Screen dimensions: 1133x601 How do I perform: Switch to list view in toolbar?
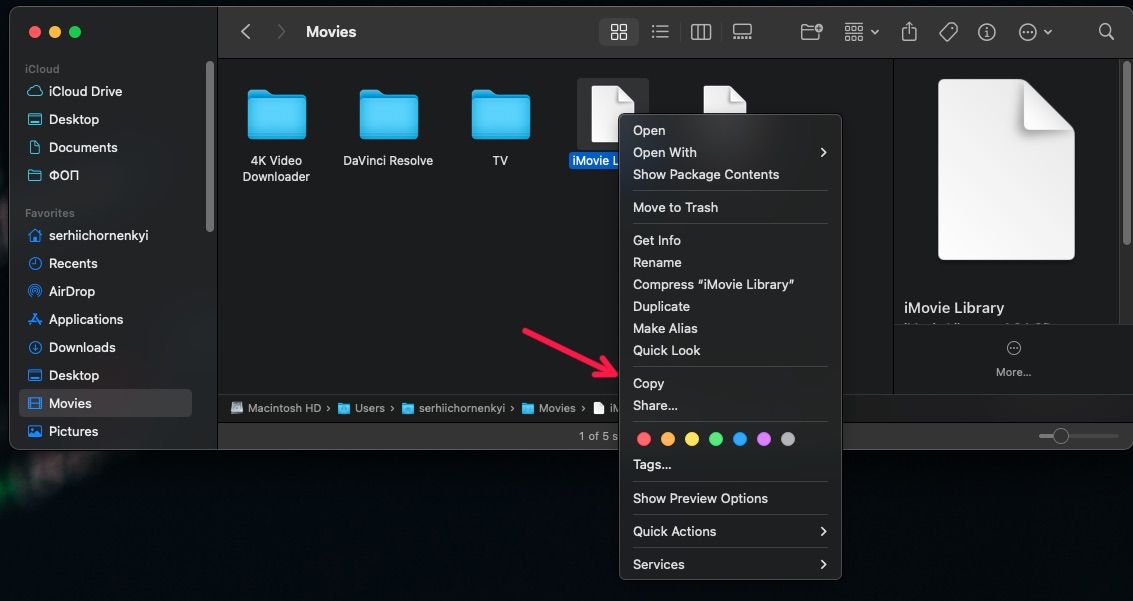click(x=660, y=32)
